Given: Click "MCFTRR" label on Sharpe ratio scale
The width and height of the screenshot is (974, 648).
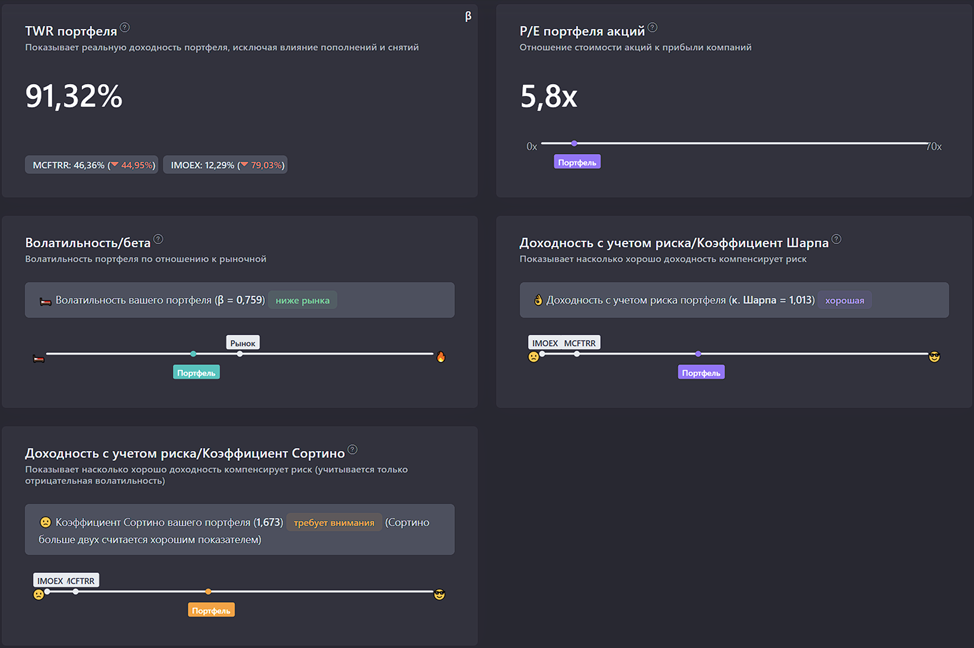Looking at the screenshot, I should click(x=581, y=343).
